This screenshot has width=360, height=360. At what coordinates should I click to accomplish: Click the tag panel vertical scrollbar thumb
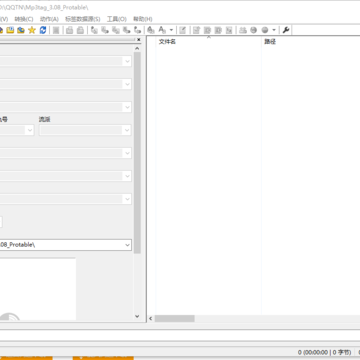coord(137,153)
